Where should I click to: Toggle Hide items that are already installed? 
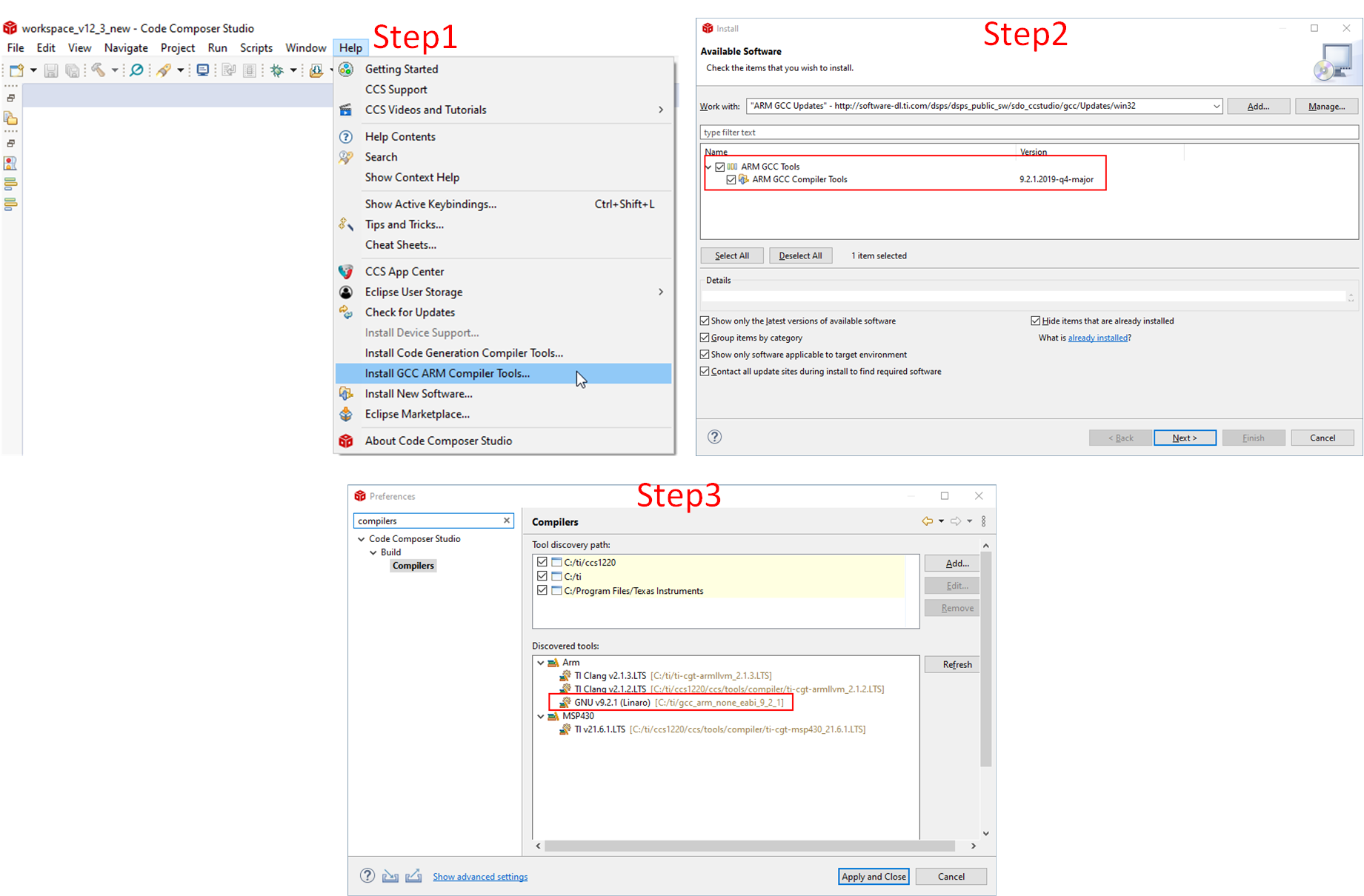[x=1036, y=321]
